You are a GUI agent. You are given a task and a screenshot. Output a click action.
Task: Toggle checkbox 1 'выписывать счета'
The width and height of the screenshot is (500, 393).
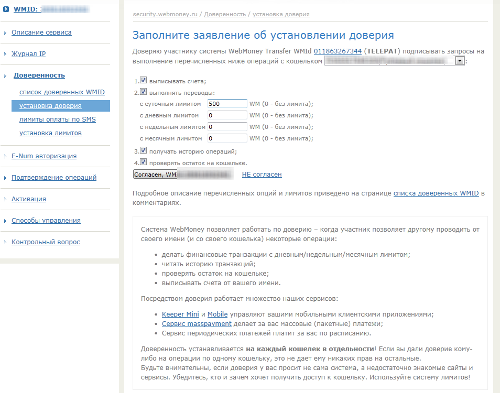coord(143,80)
